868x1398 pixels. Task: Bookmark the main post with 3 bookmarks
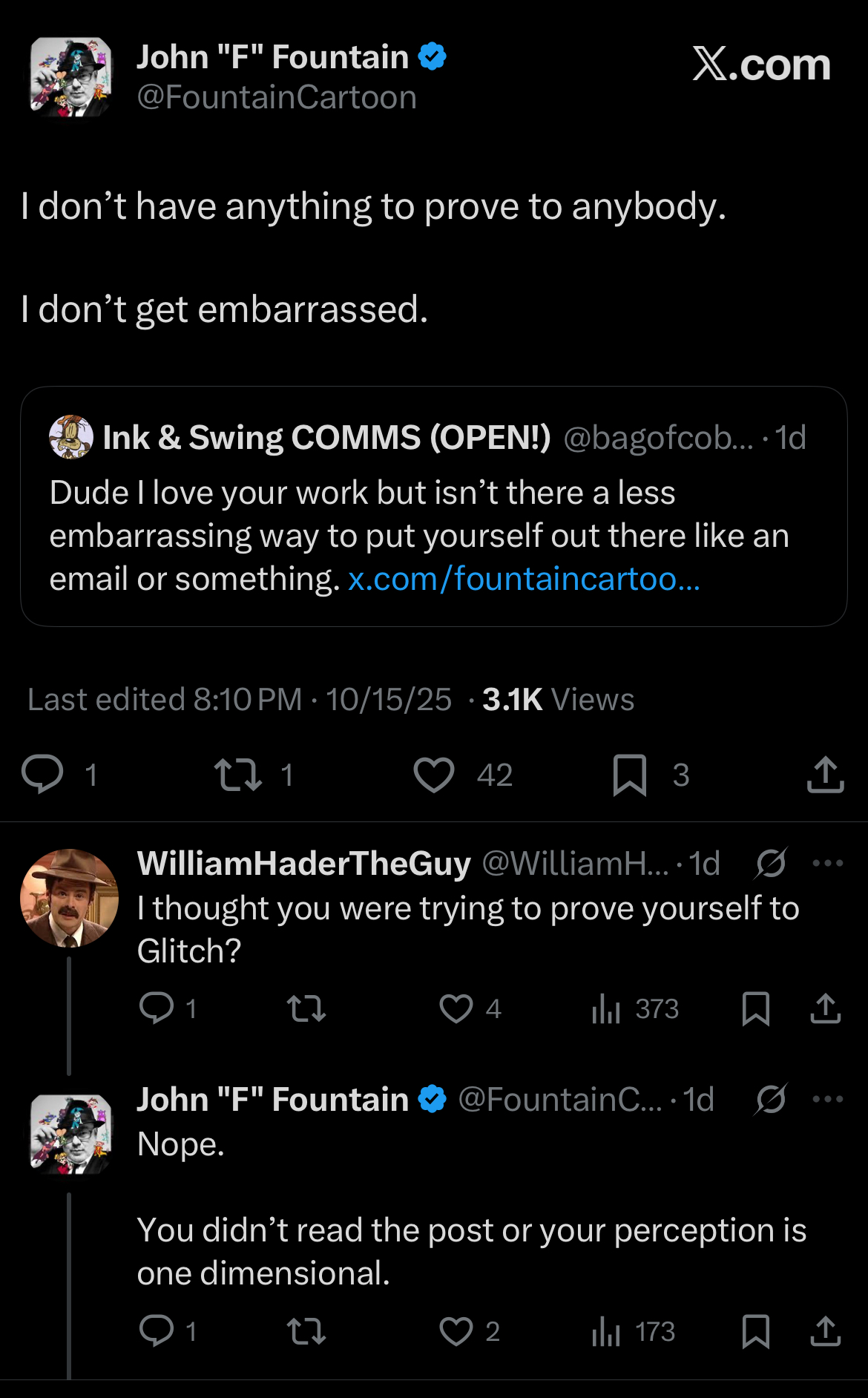[630, 775]
